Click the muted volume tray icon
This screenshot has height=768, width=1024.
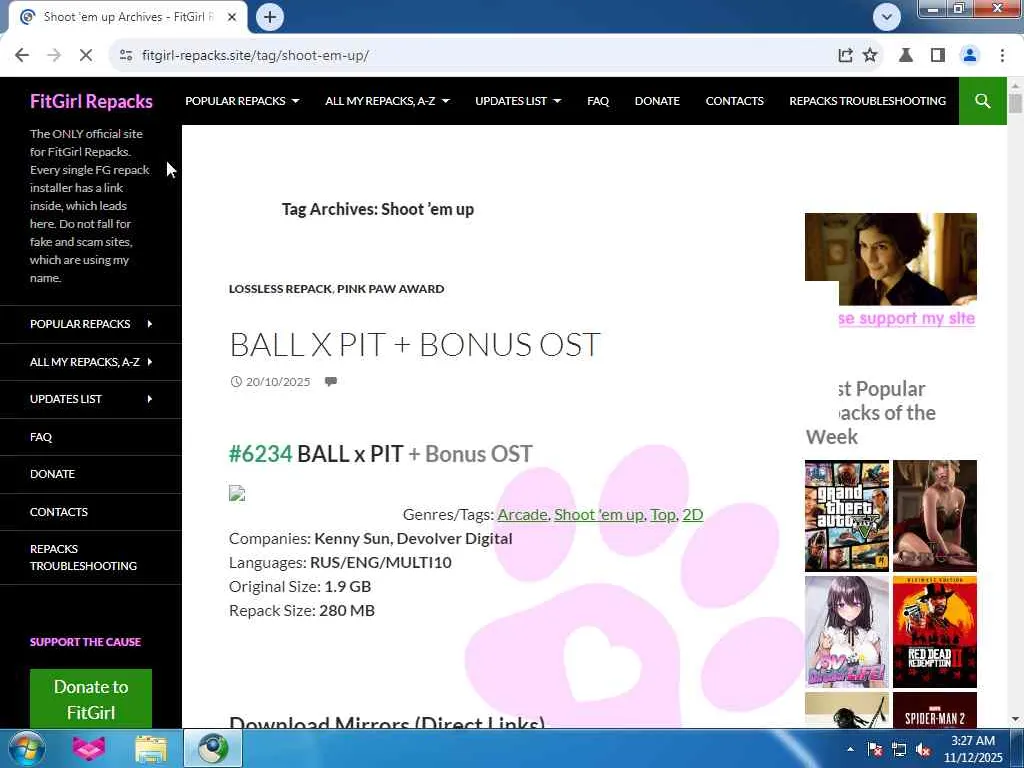tap(923, 749)
